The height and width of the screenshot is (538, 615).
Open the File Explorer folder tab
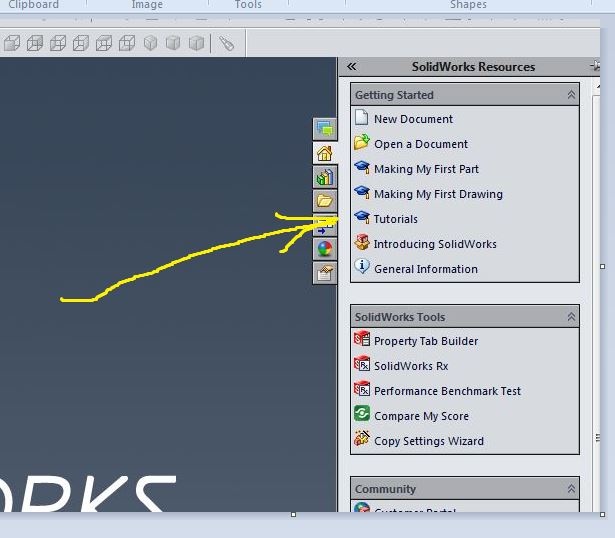click(325, 201)
